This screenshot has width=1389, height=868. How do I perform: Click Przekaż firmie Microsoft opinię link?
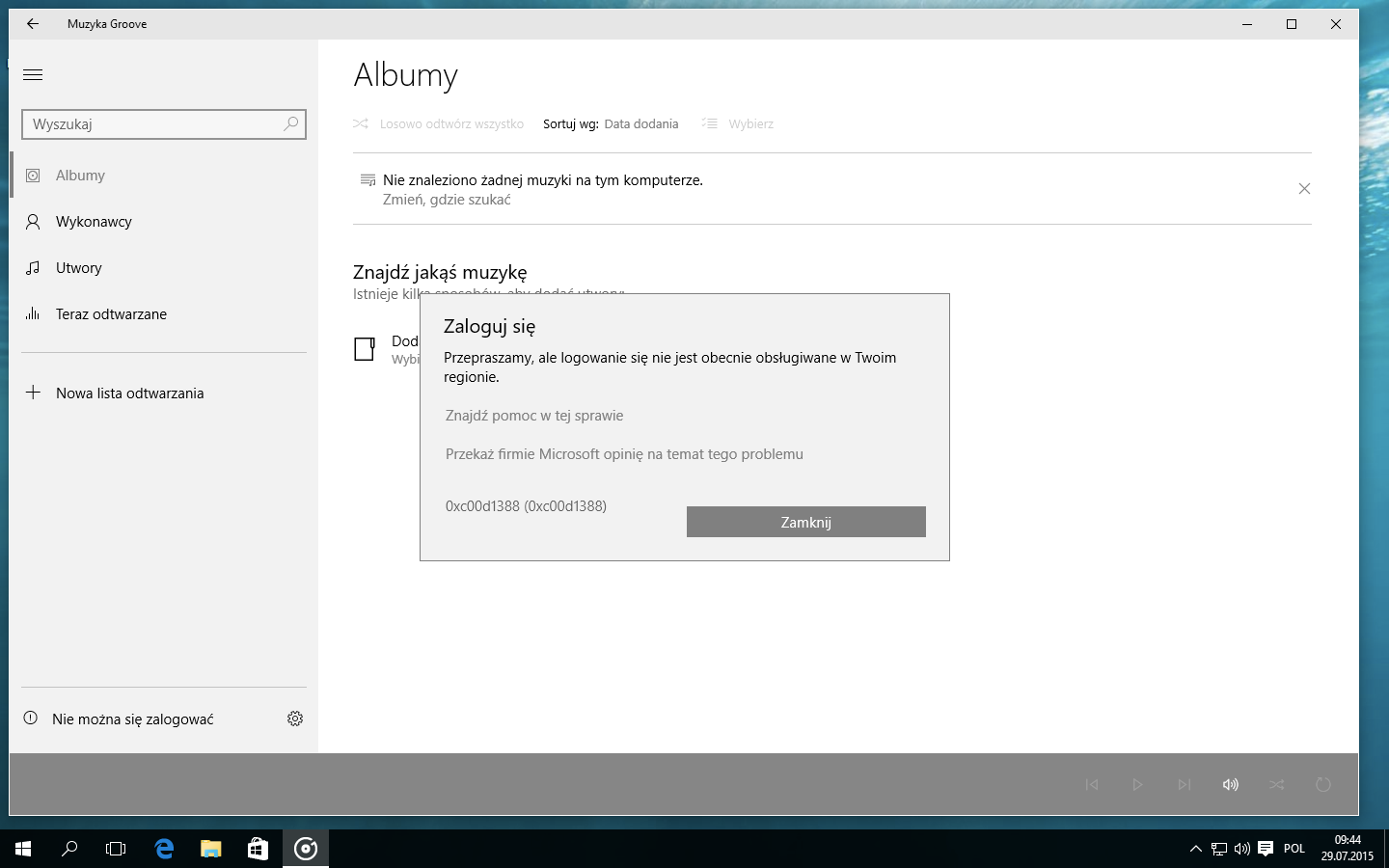tap(624, 454)
